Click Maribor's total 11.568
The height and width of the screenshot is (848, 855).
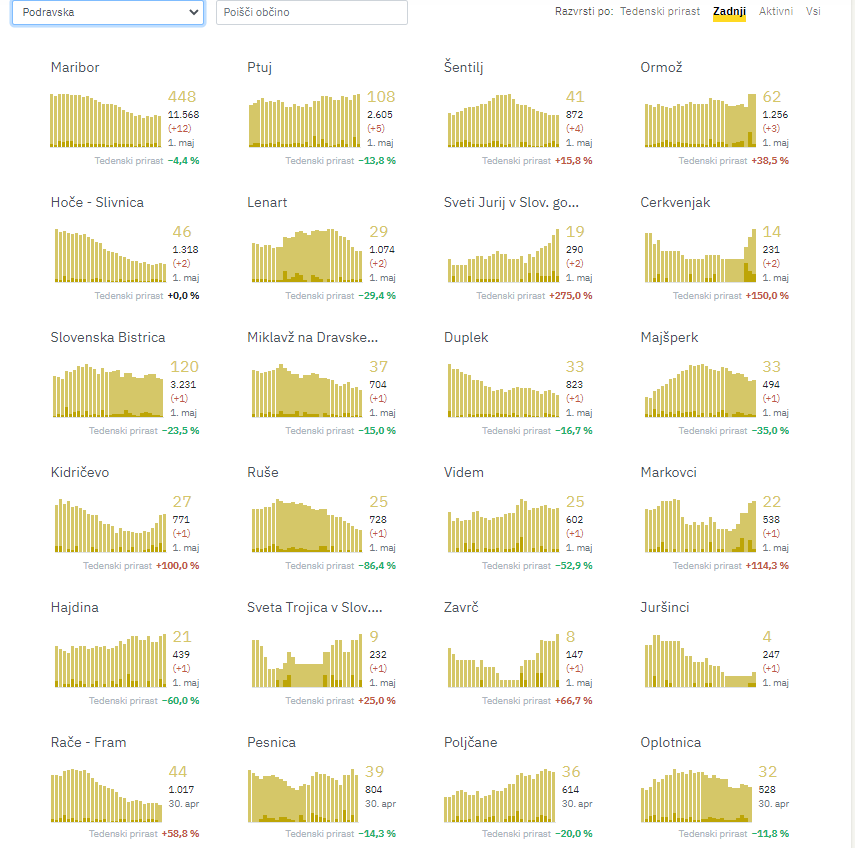183,115
